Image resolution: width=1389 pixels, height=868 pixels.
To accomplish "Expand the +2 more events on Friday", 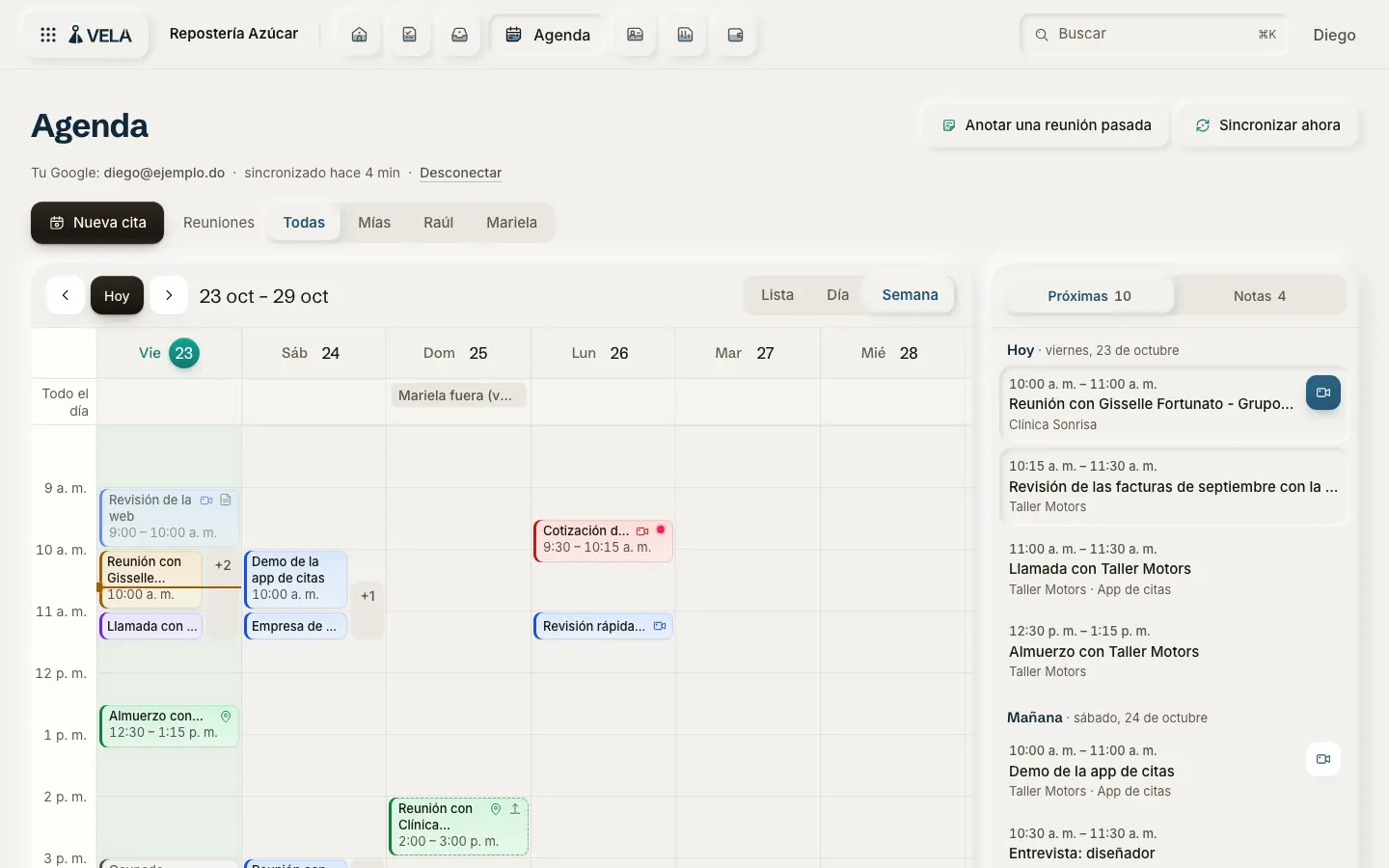I will [223, 594].
